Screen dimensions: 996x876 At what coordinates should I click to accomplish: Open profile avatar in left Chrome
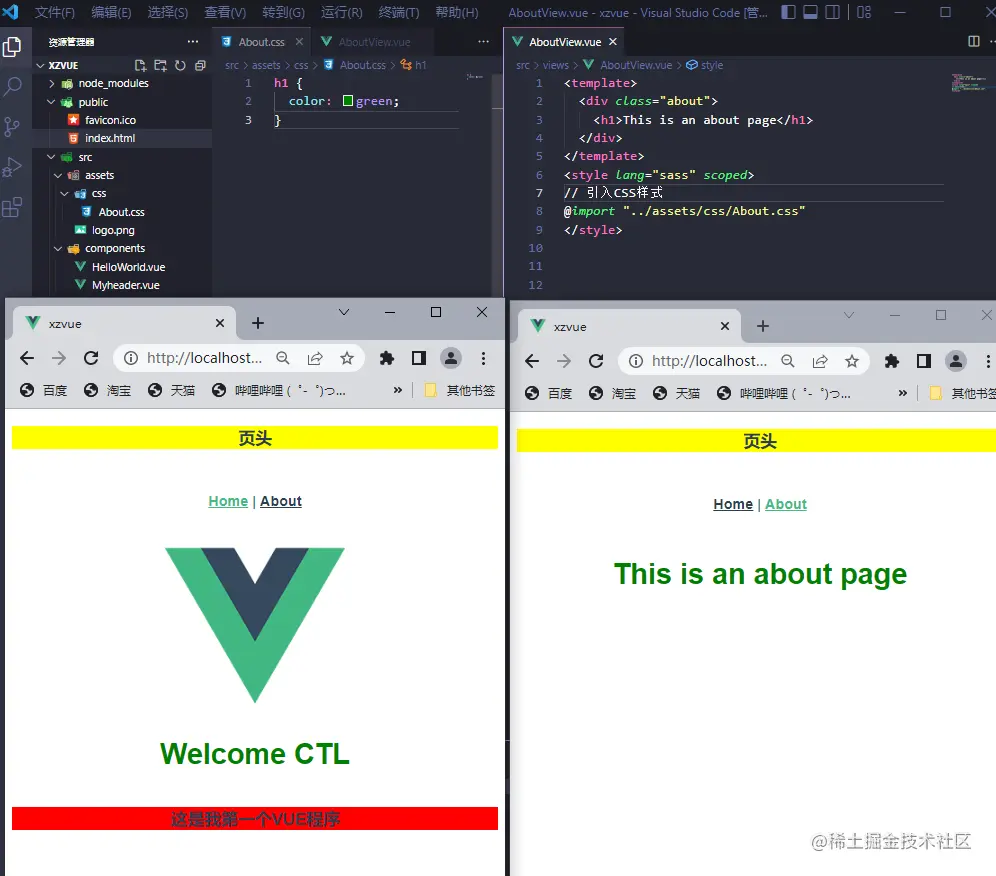(451, 358)
